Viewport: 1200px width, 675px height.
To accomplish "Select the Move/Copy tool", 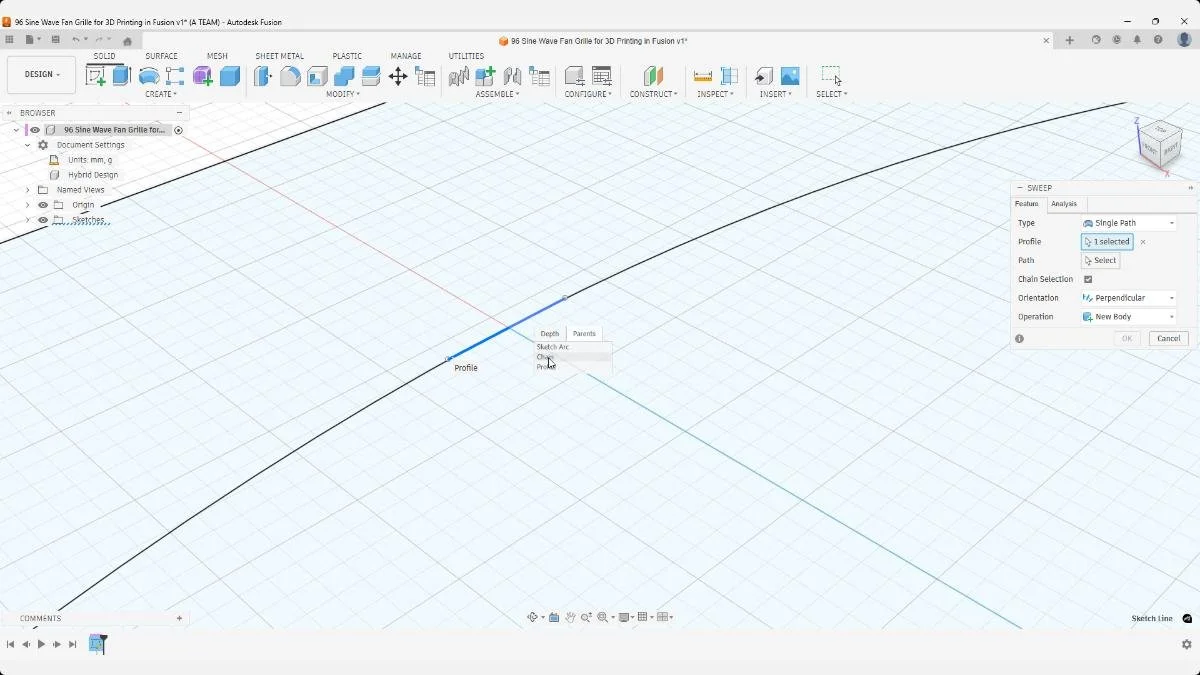I will tap(398, 74).
